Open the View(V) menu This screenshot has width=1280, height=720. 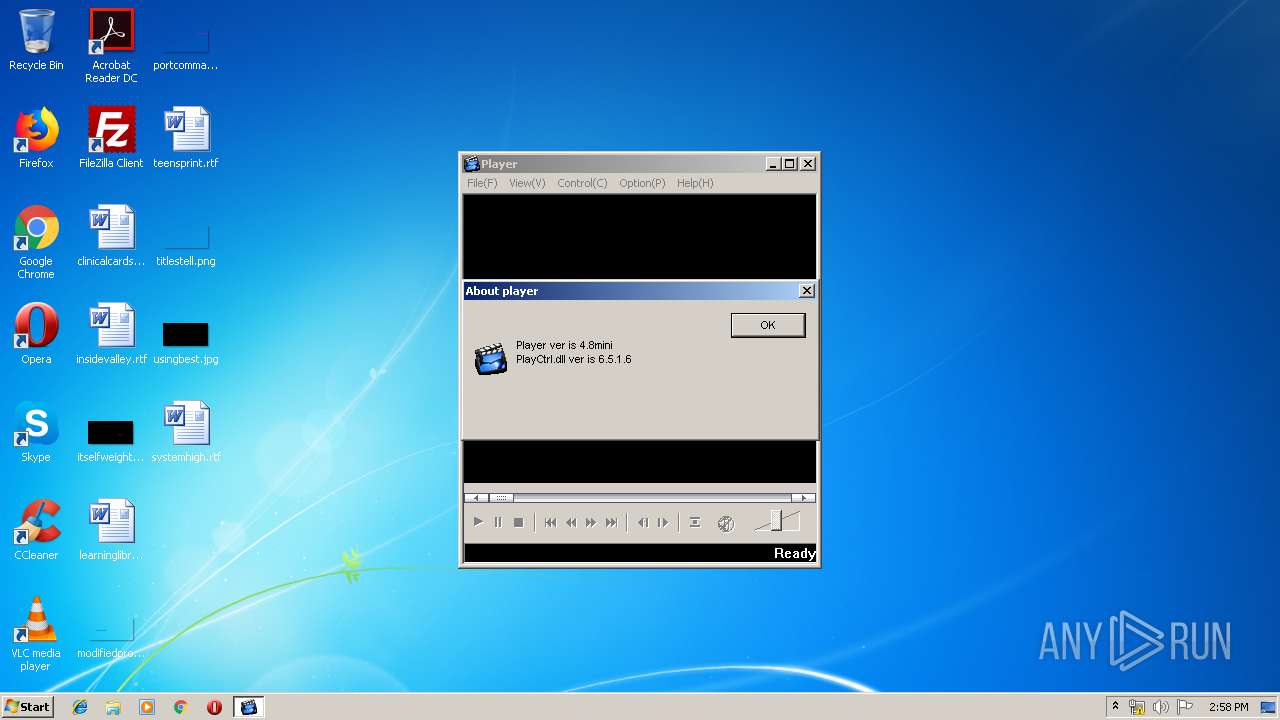pyautogui.click(x=527, y=183)
